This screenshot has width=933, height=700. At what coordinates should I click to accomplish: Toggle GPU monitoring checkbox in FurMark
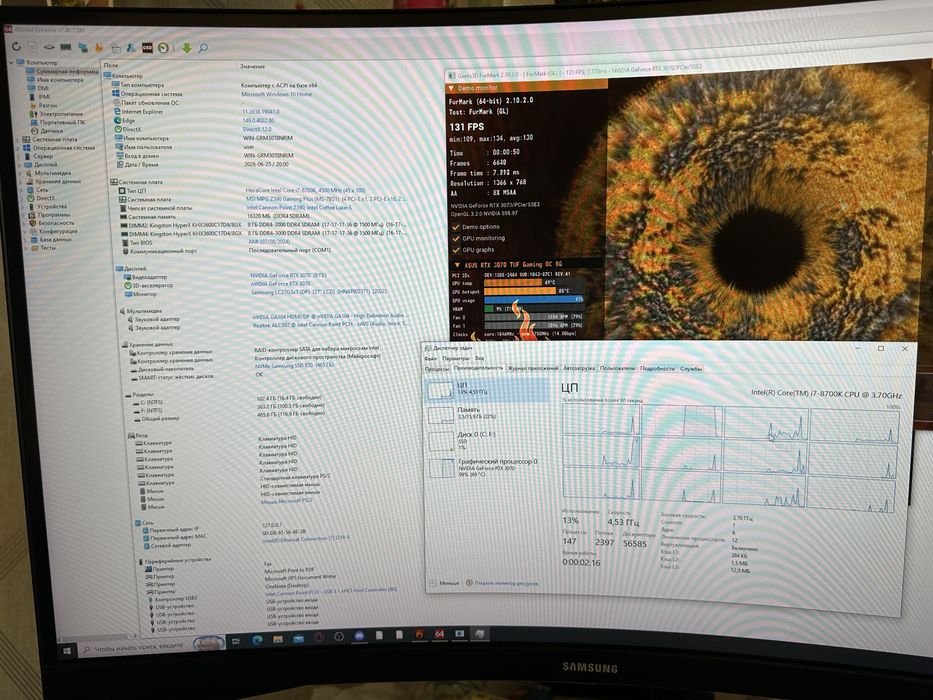tap(456, 238)
